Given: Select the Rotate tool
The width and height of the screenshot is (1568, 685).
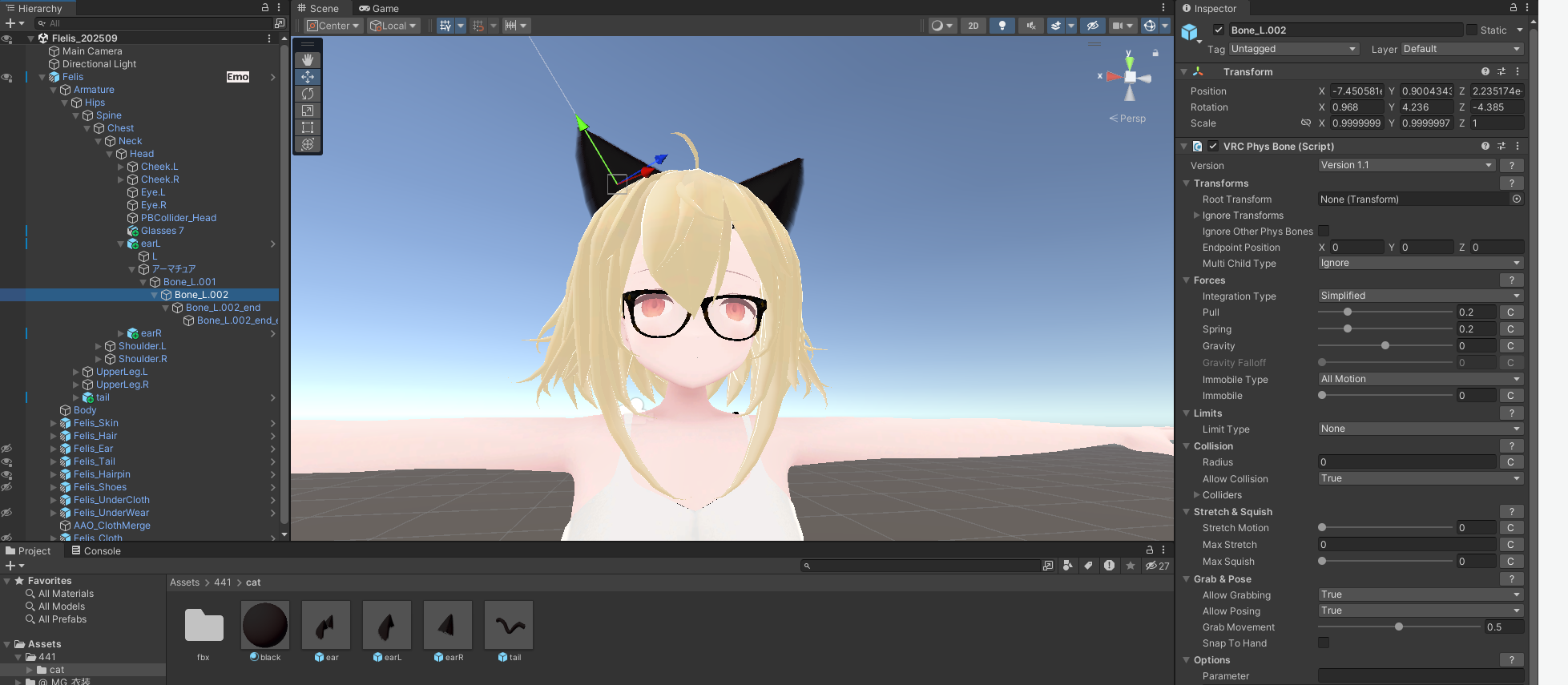Looking at the screenshot, I should [308, 94].
